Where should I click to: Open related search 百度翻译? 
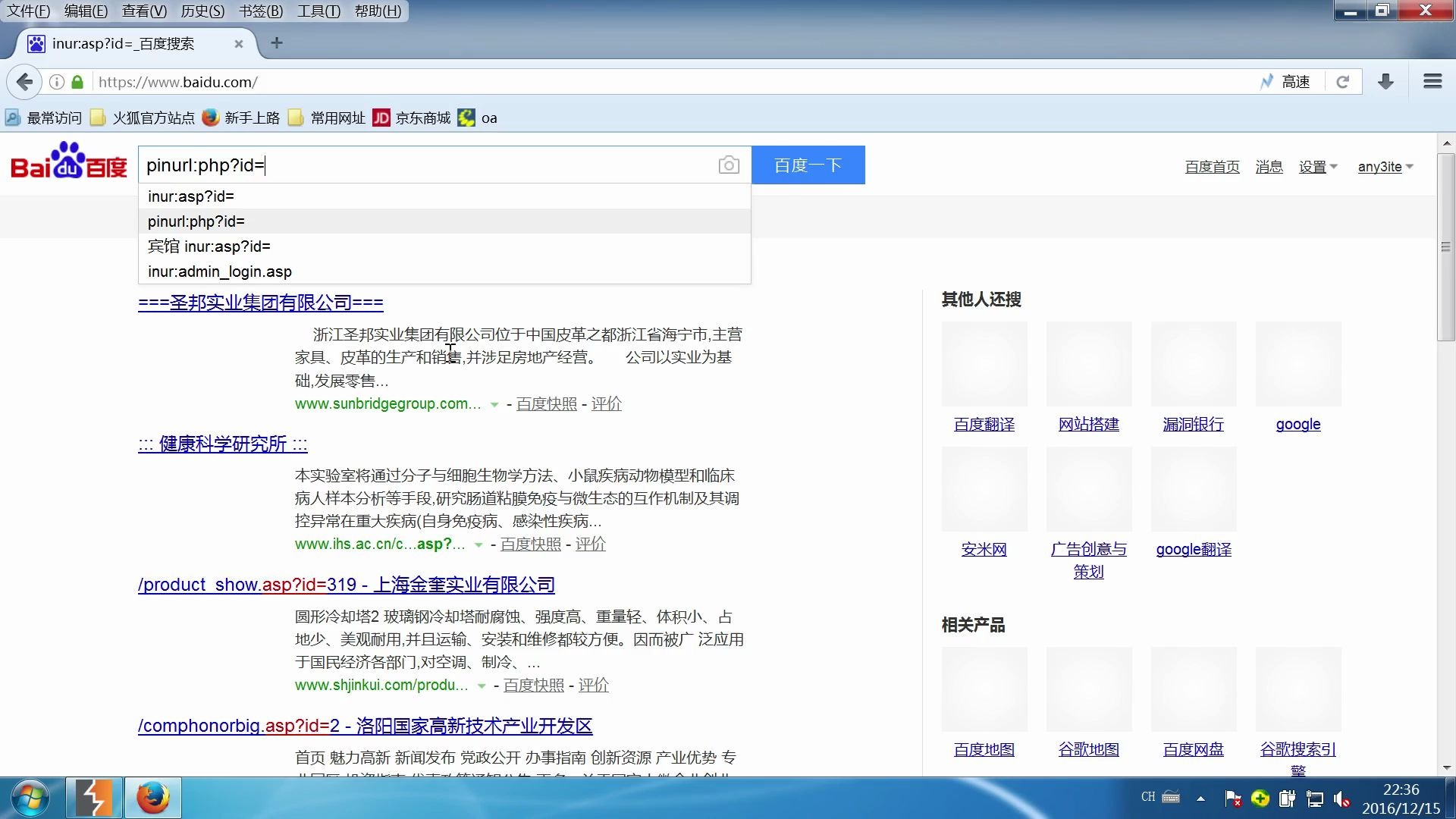984,425
